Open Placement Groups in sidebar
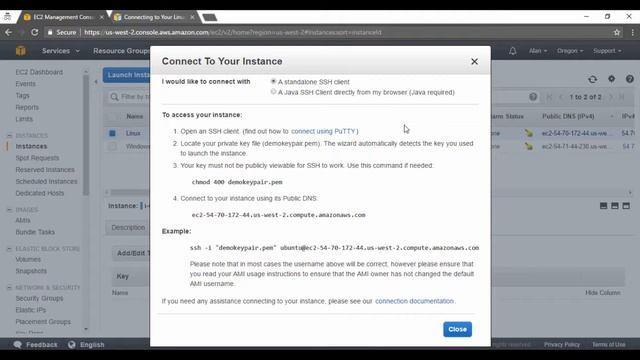Viewport: 640px width, 360px height. tap(43, 322)
